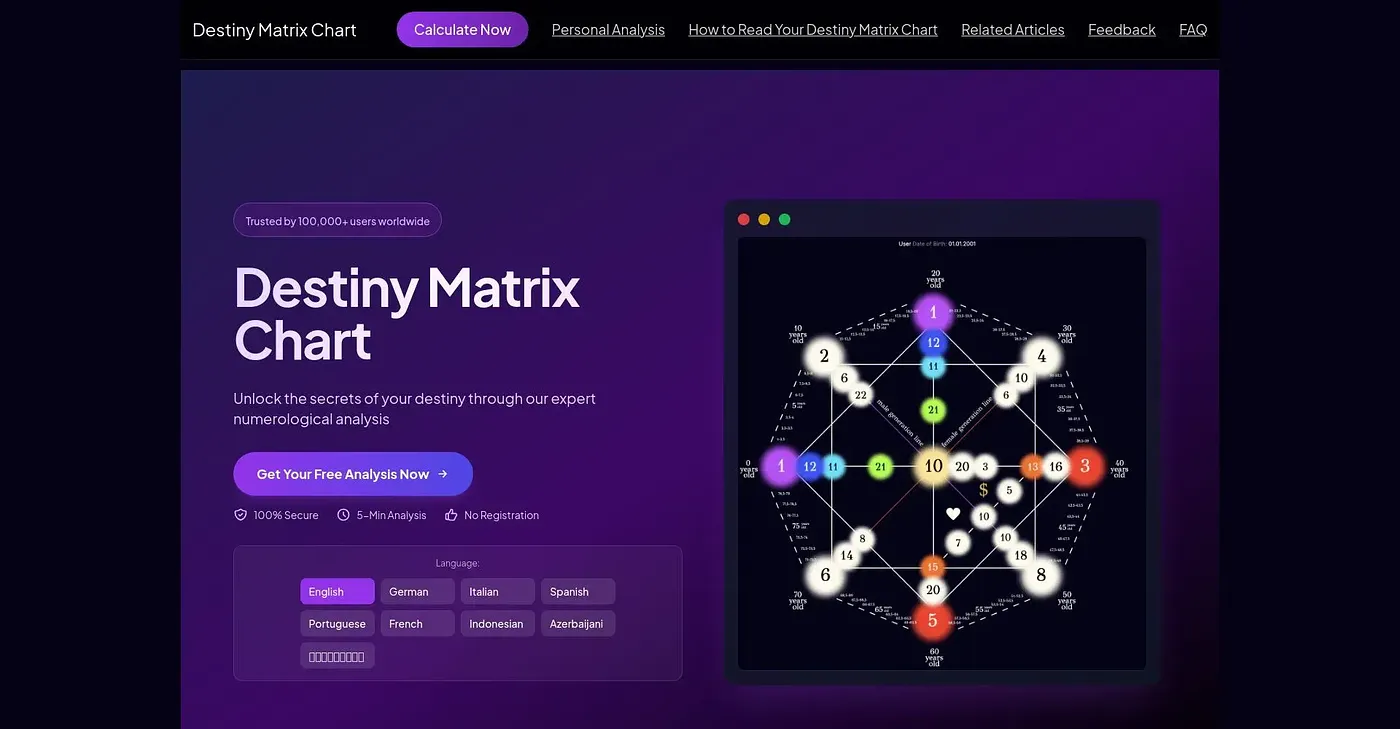Choose the Portuguese language option

click(337, 624)
